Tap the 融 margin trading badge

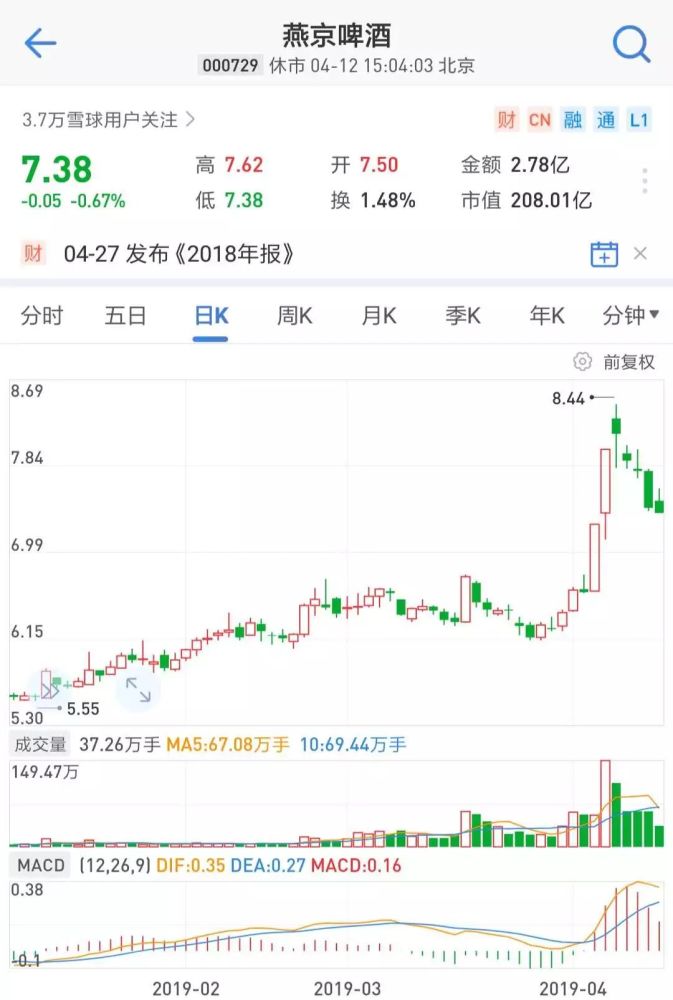(x=573, y=119)
